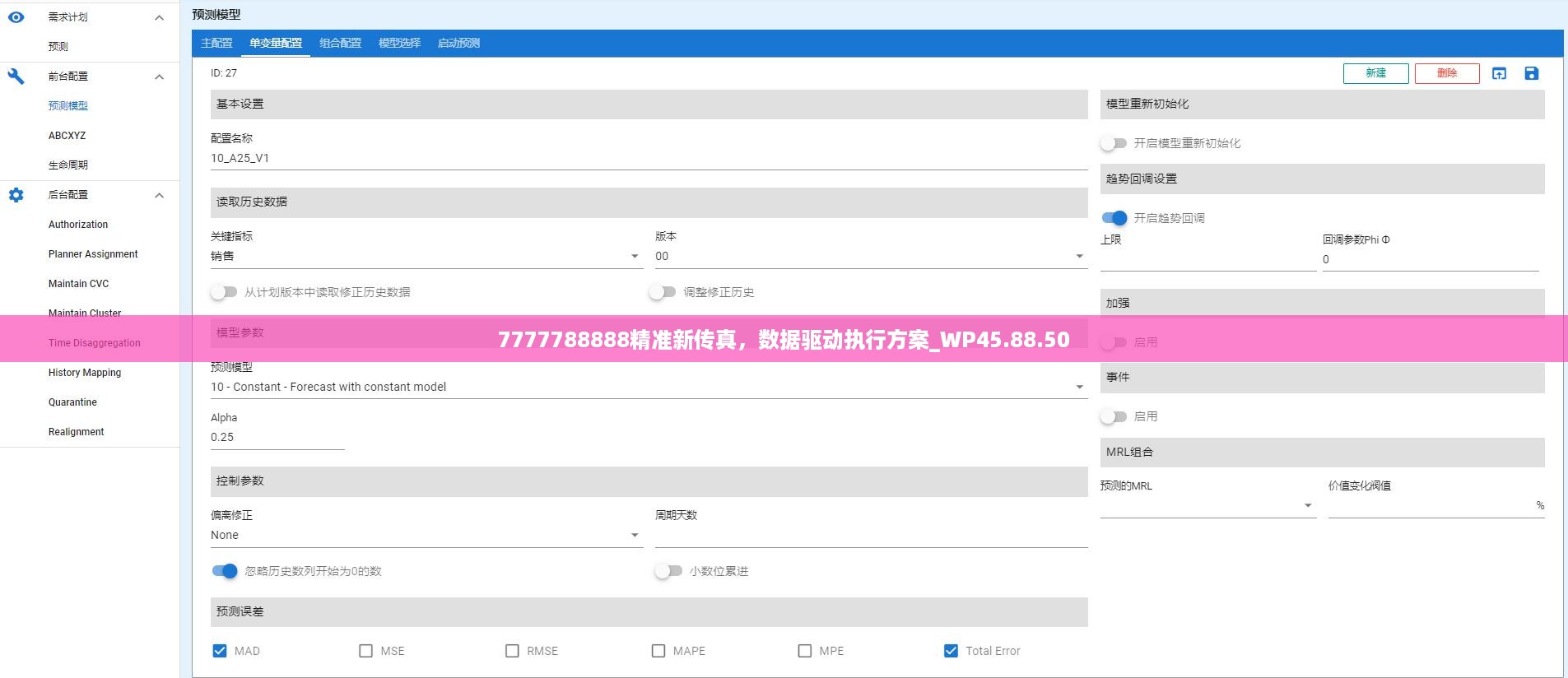Screen dimensions: 1568x678
Task: Enable the 开启模型重新初始化 switch
Action: tap(1114, 143)
